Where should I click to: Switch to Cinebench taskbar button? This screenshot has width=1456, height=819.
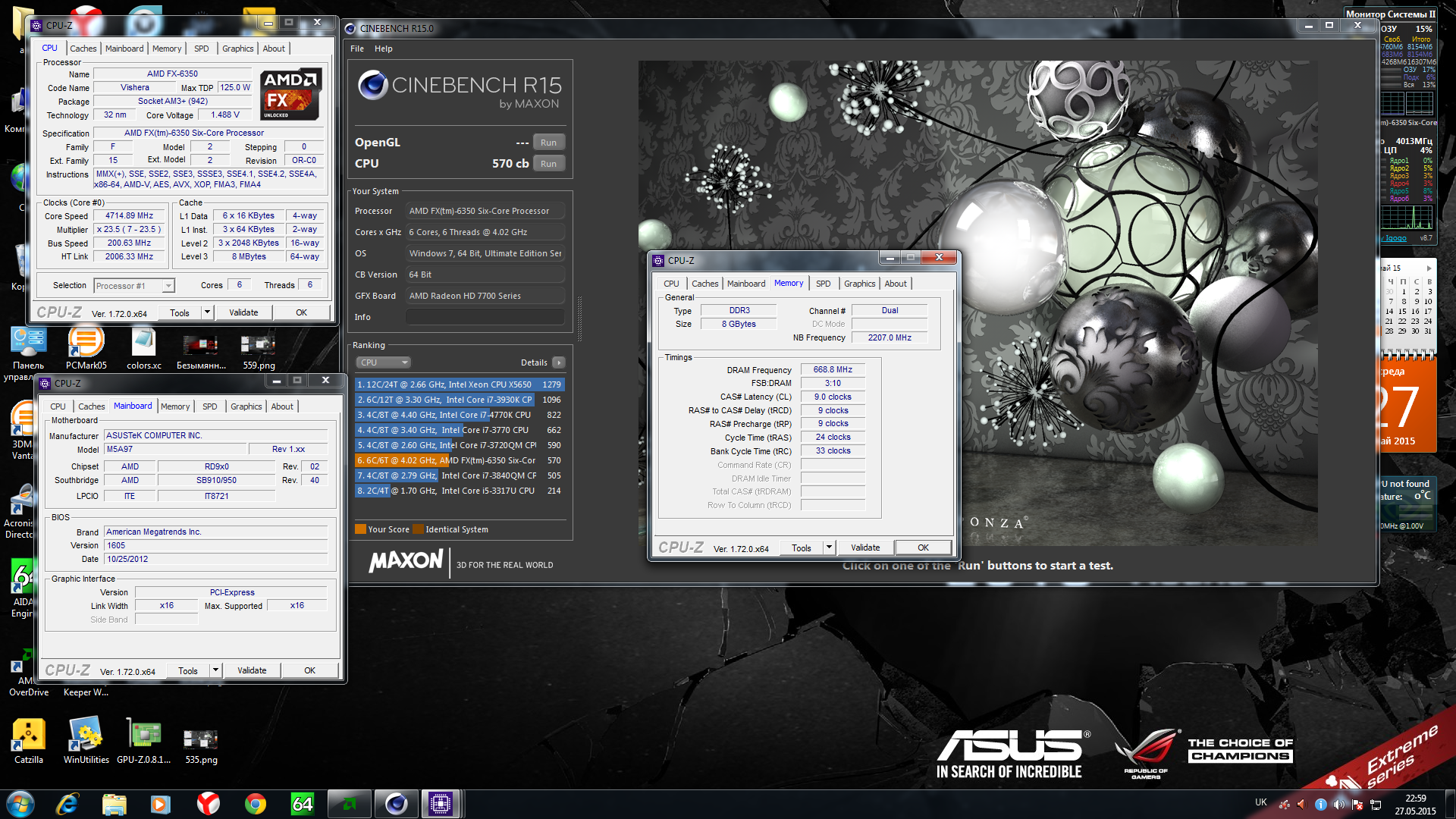point(396,804)
